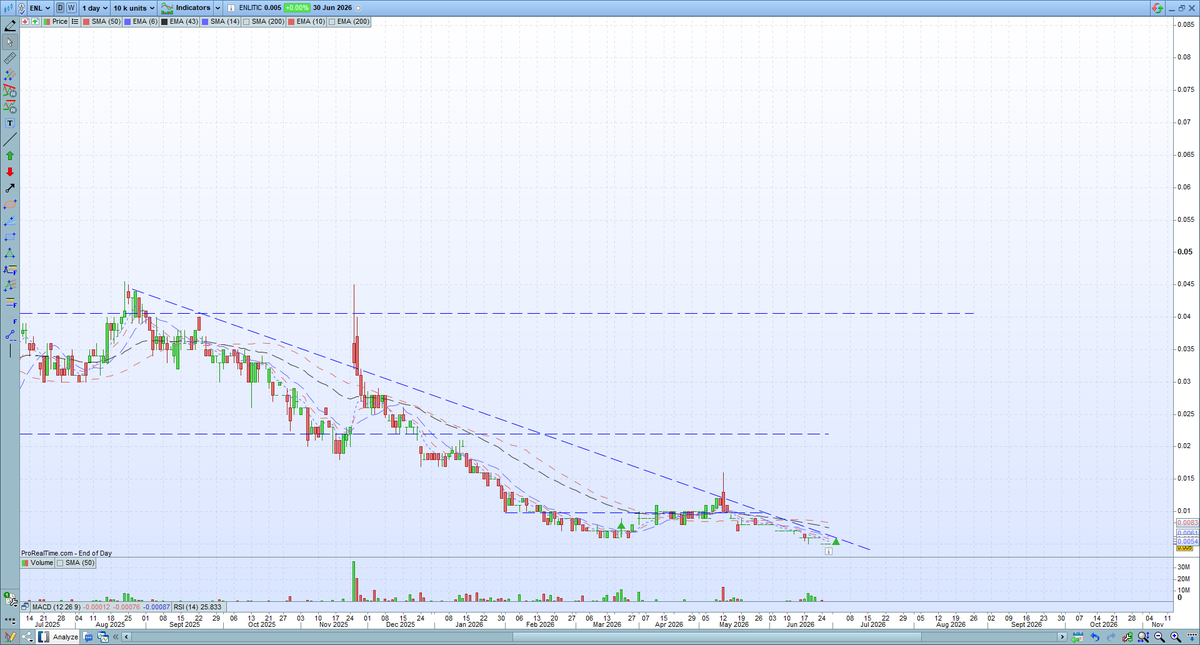Switch to weekly W timeframe toggle

pyautogui.click(x=71, y=7)
